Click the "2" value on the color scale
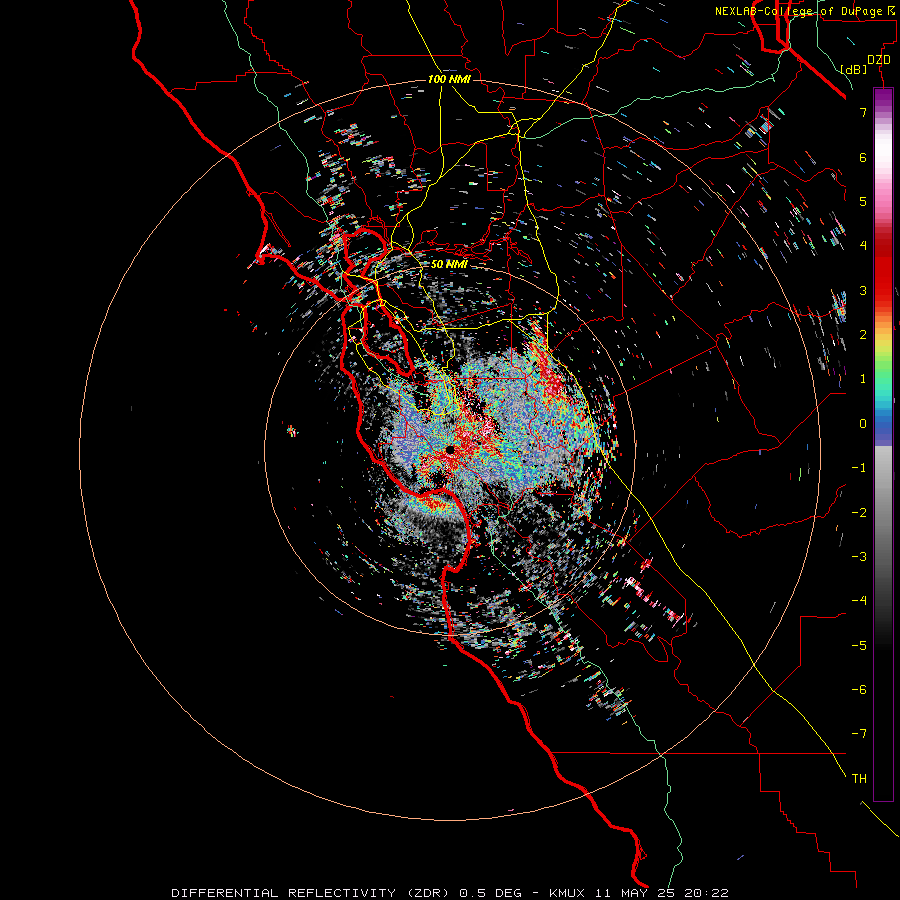This screenshot has width=900, height=900. 863,335
